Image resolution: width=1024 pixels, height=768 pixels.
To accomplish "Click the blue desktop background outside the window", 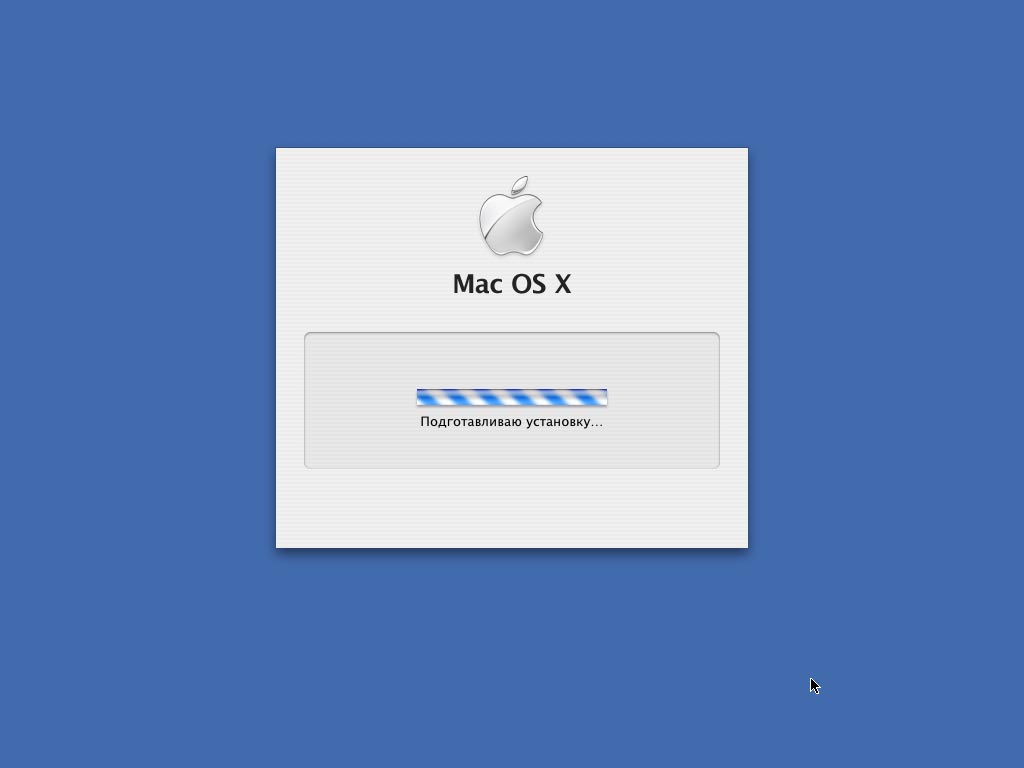I will click(131, 392).
